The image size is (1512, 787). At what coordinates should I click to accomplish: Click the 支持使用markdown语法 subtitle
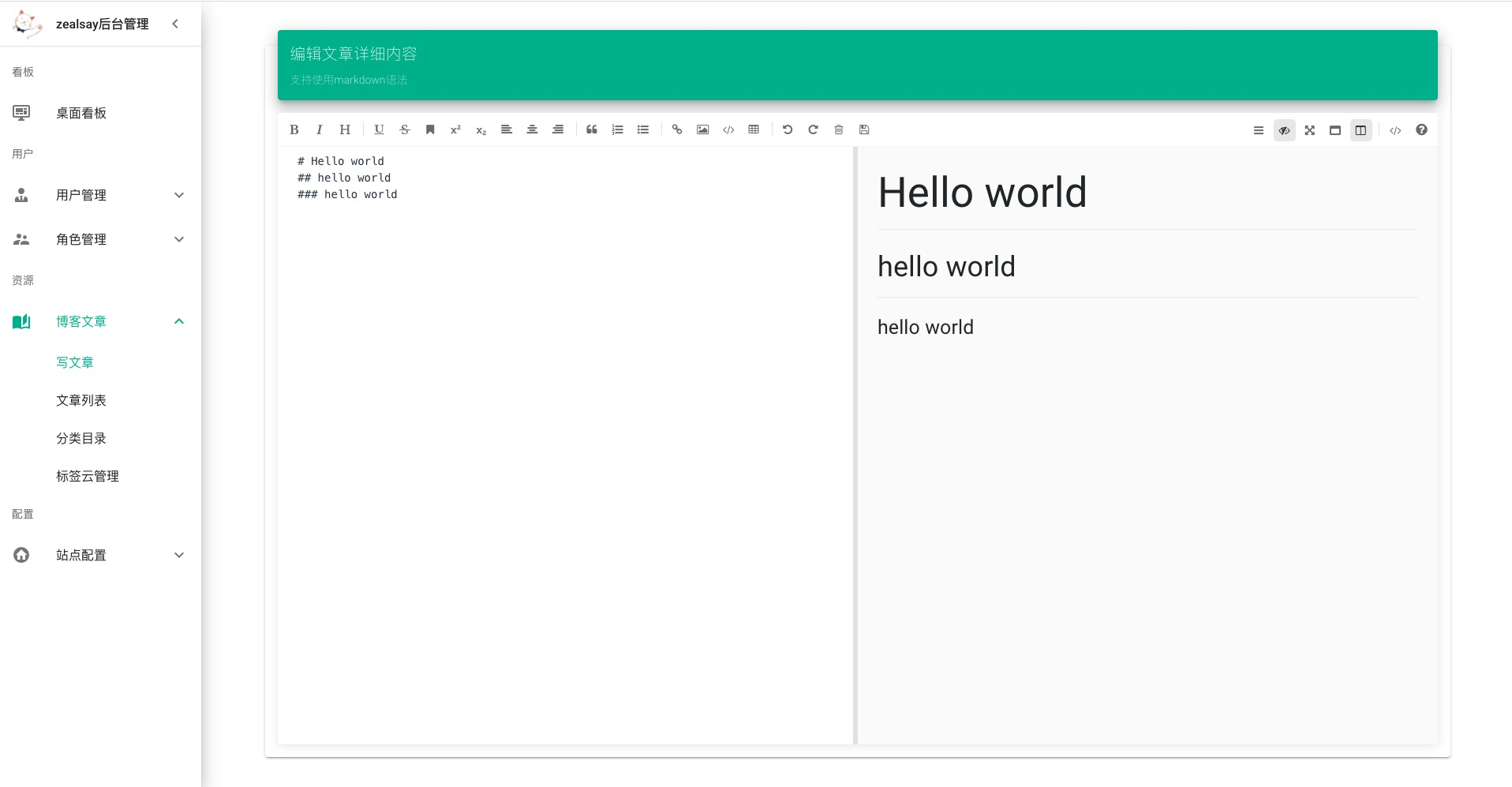[x=349, y=80]
